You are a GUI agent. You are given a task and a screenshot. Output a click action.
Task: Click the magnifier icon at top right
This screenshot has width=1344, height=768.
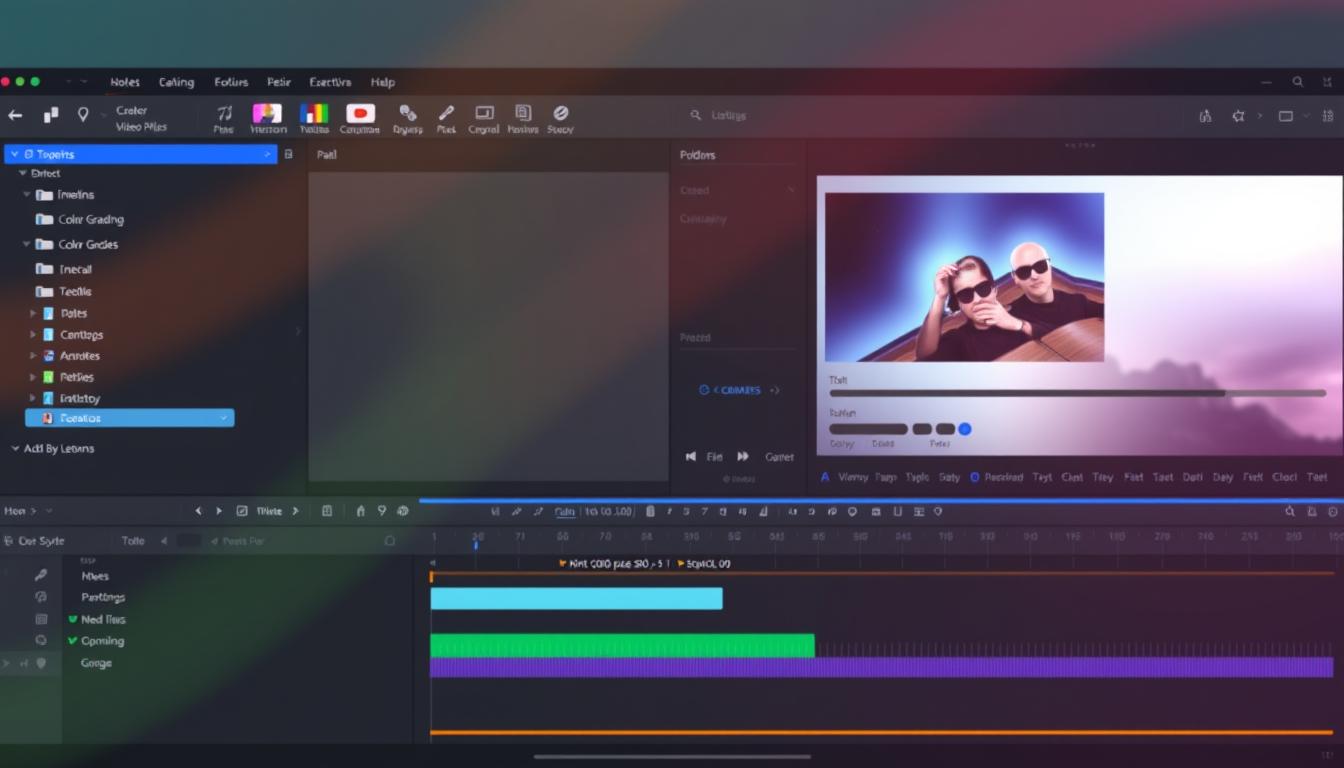point(1298,82)
